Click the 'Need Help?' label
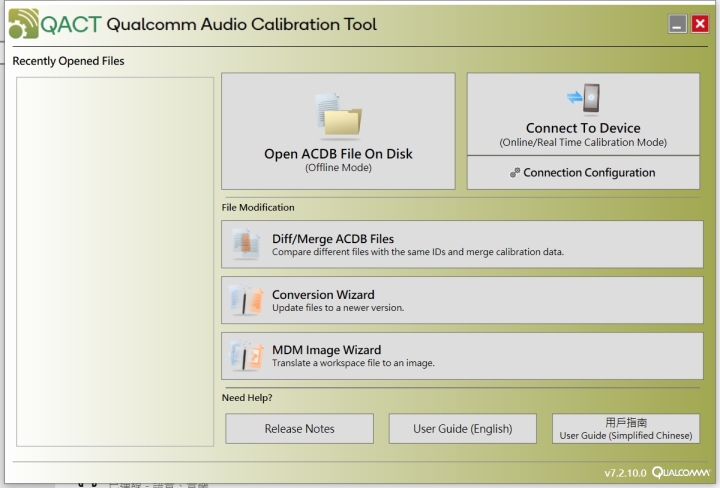 coord(247,398)
